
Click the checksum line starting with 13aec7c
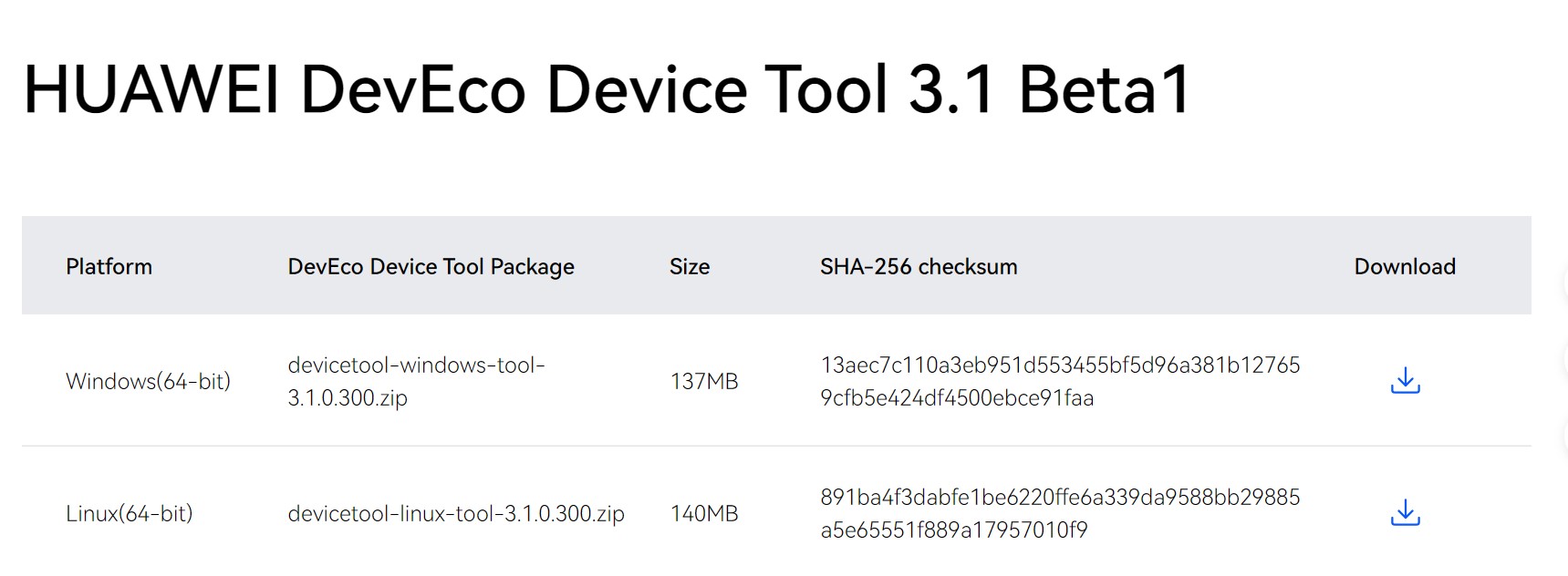pyautogui.click(x=1059, y=365)
